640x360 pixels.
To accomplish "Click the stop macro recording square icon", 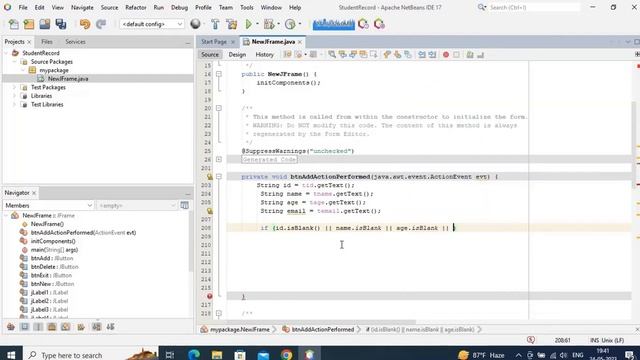I will click(456, 54).
